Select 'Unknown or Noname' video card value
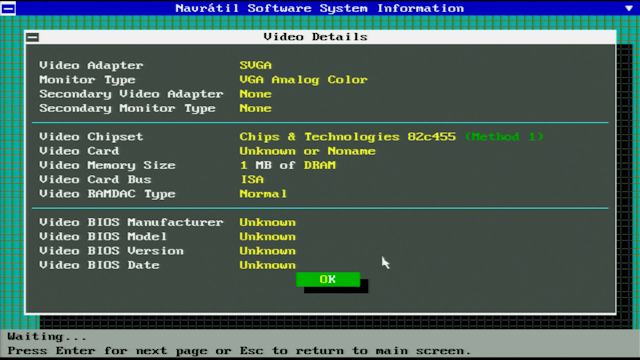Viewport: 640px width, 360px height. tap(307, 151)
